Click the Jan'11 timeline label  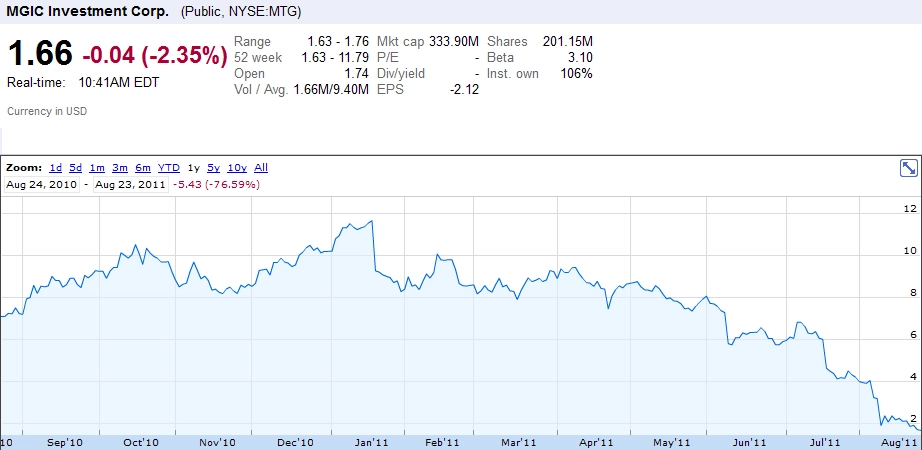373,442
